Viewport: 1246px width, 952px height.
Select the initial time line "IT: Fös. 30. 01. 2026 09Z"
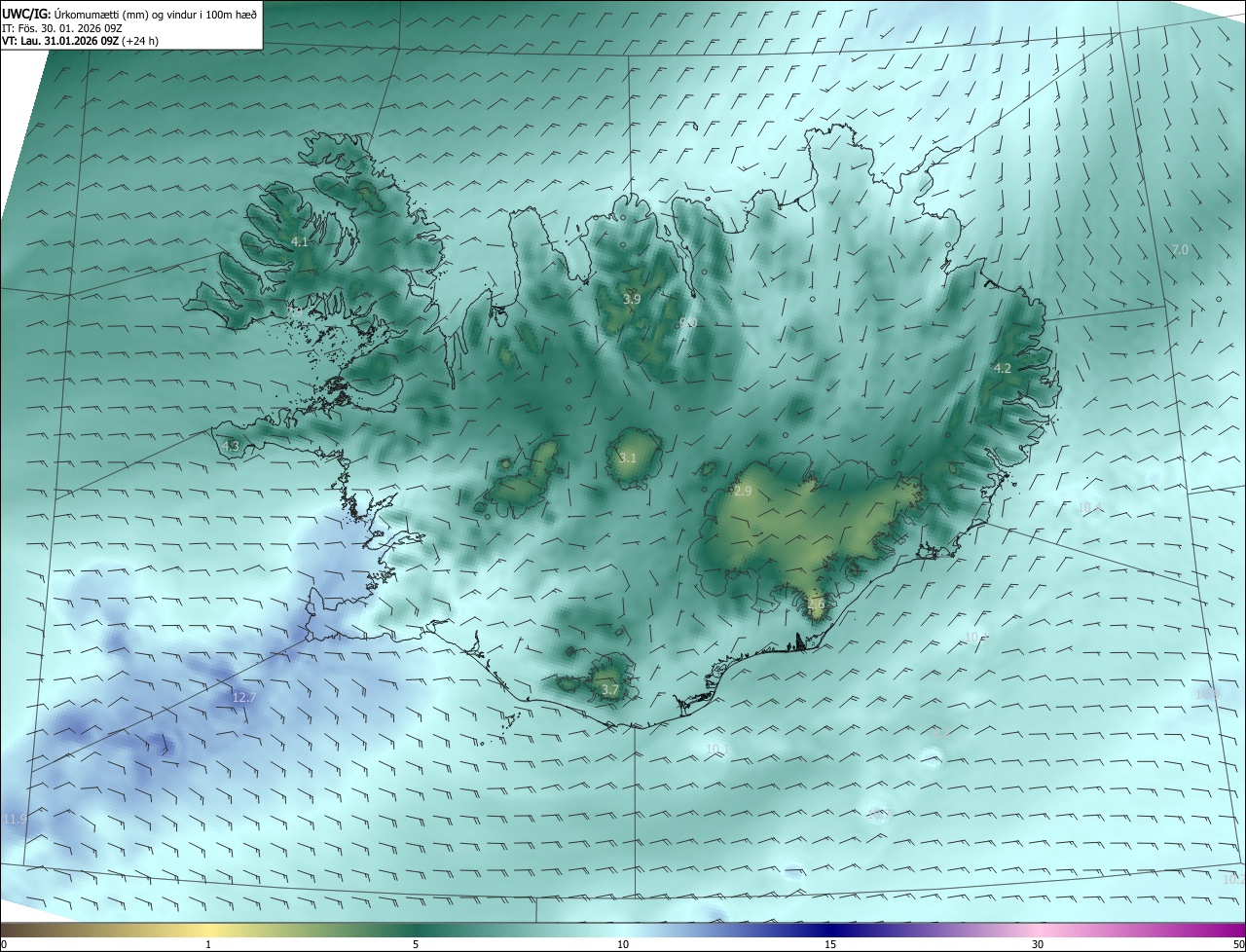[x=62, y=28]
